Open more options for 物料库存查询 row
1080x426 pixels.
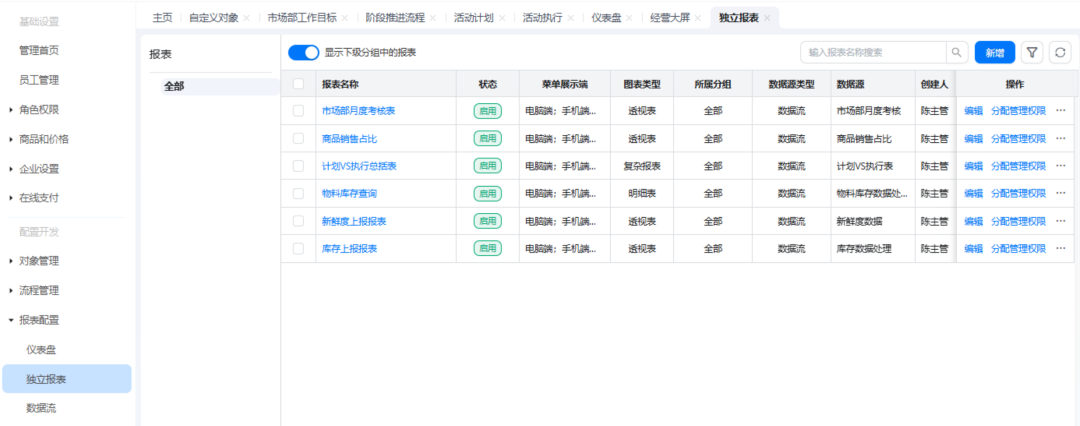point(1061,194)
